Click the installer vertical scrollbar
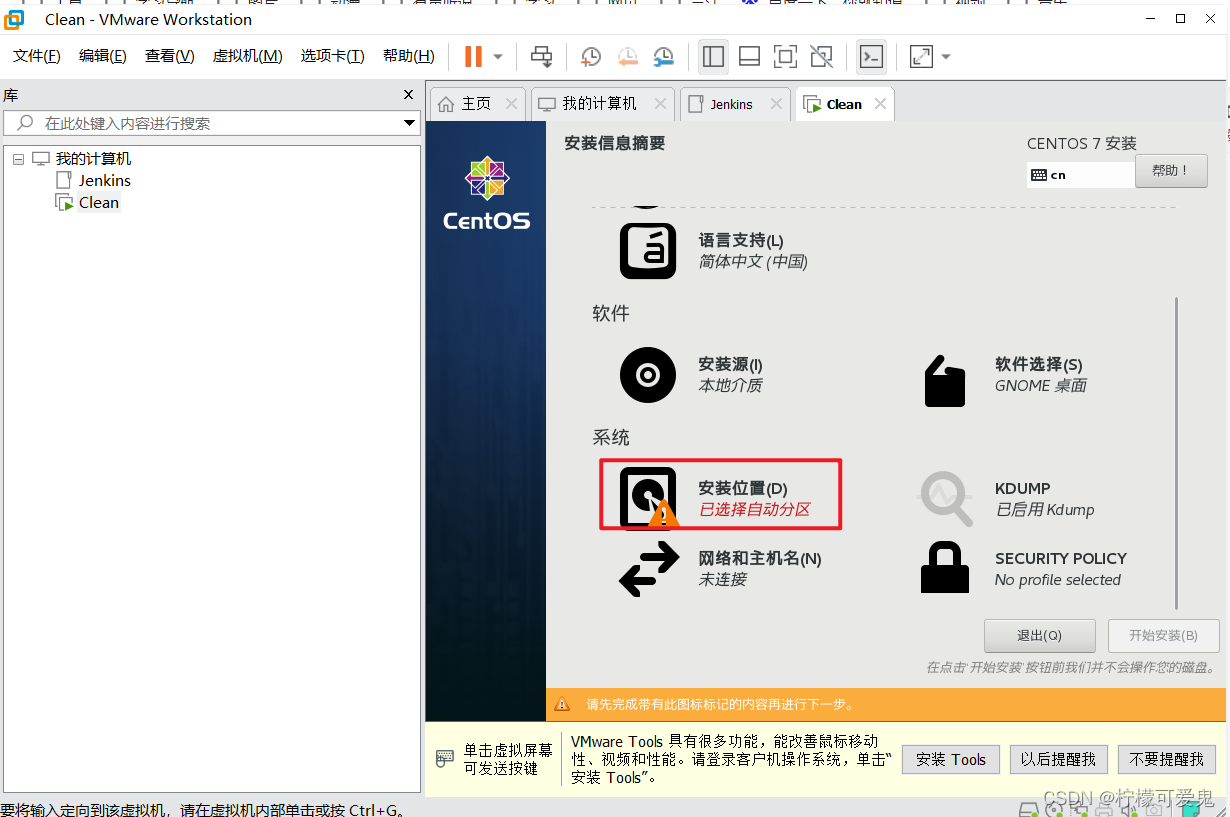 1177,452
